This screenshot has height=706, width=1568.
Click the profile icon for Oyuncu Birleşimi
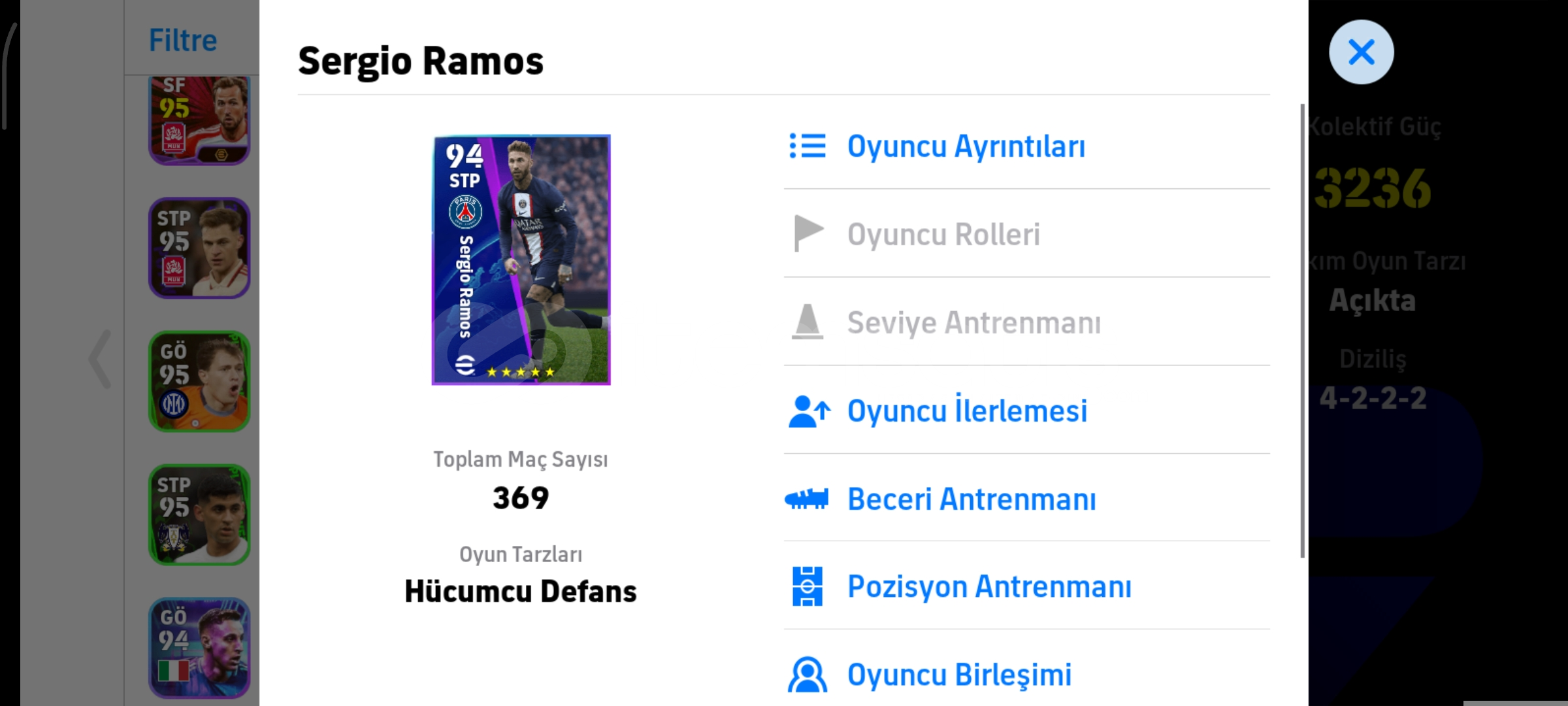[808, 675]
